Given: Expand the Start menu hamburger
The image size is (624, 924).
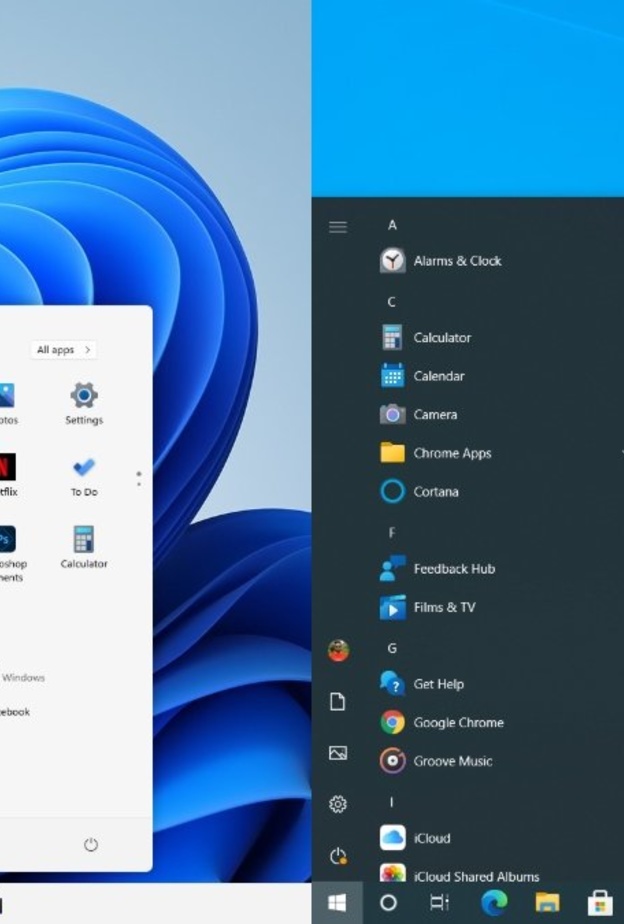Looking at the screenshot, I should (338, 227).
